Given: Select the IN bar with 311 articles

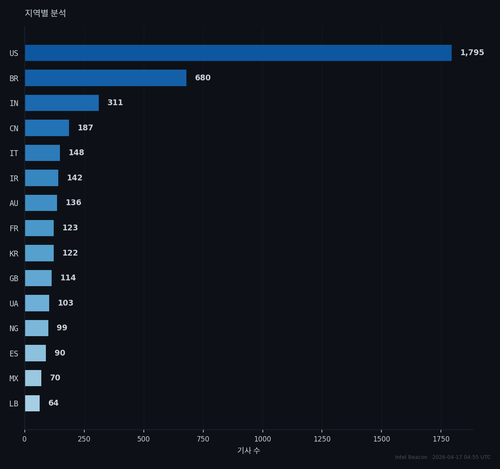Looking at the screenshot, I should 62,103.
